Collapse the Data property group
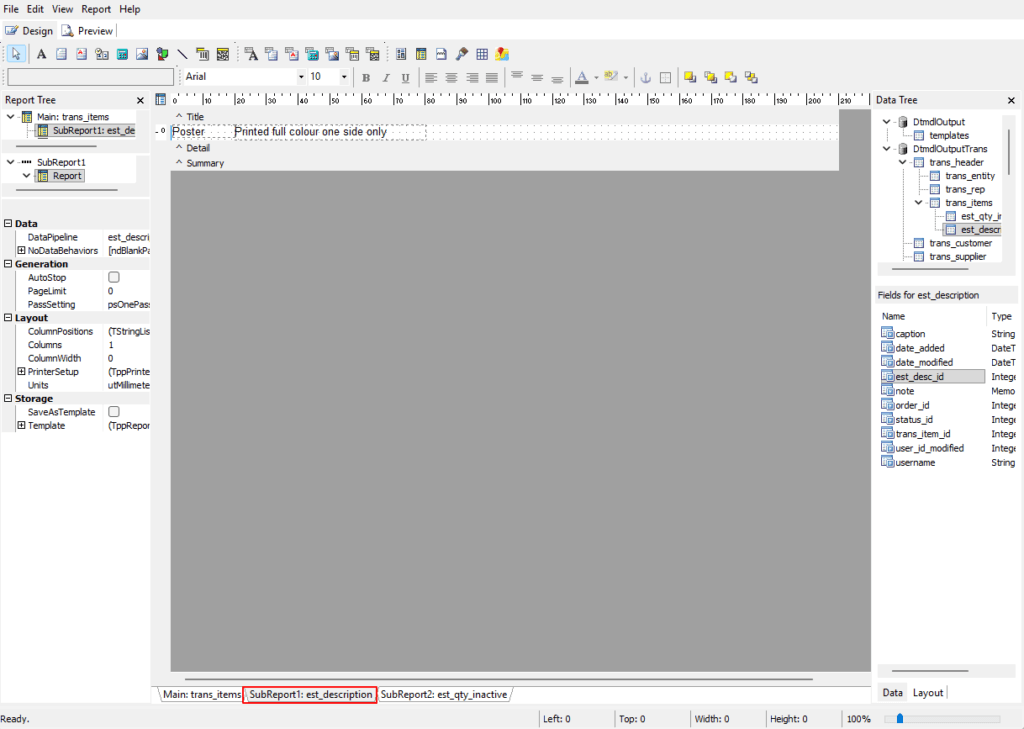The width and height of the screenshot is (1024, 729). point(8,224)
